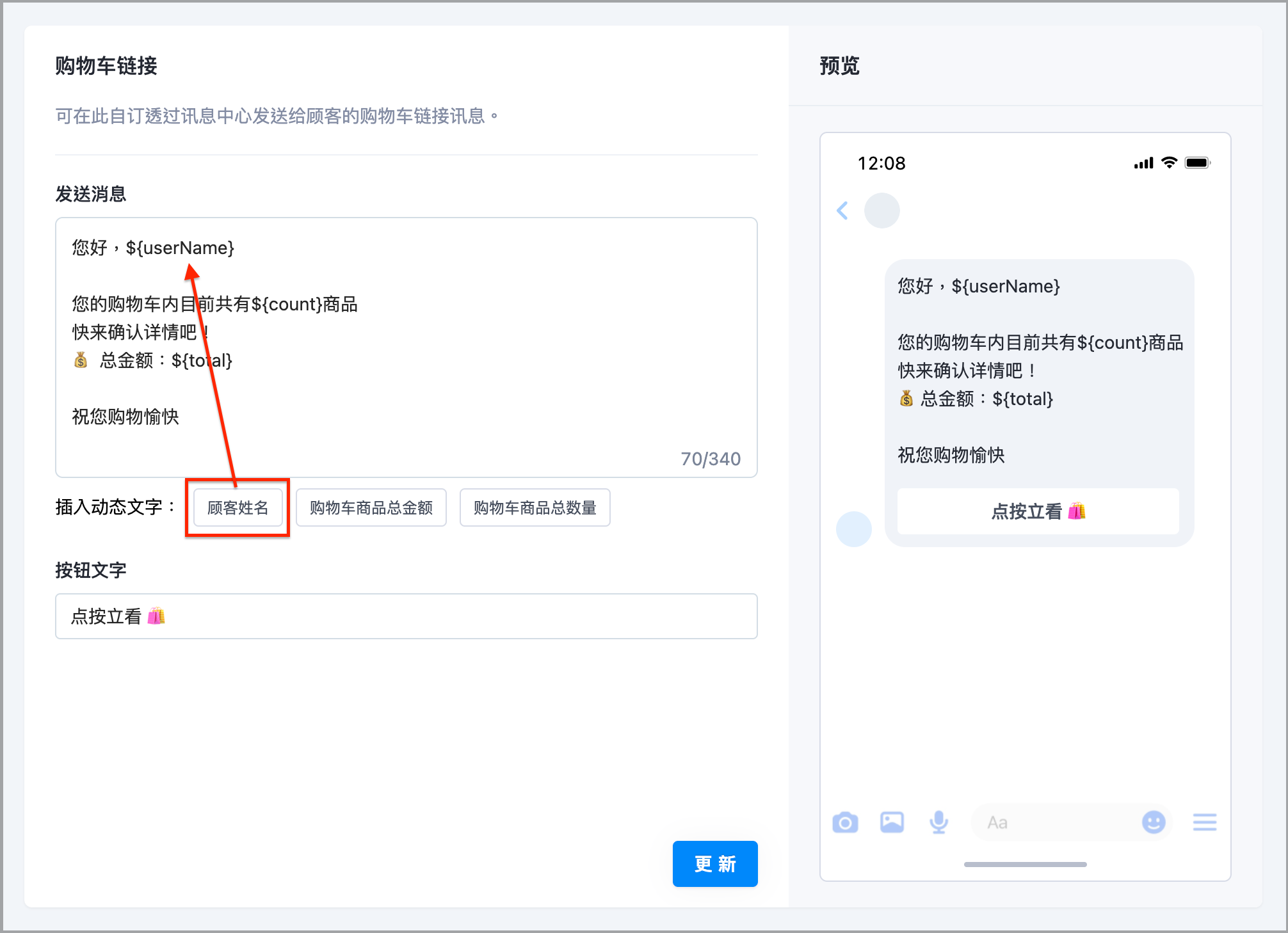The width and height of the screenshot is (1288, 933).
Task: Click the signal strength icon in preview
Action: coord(1143,163)
